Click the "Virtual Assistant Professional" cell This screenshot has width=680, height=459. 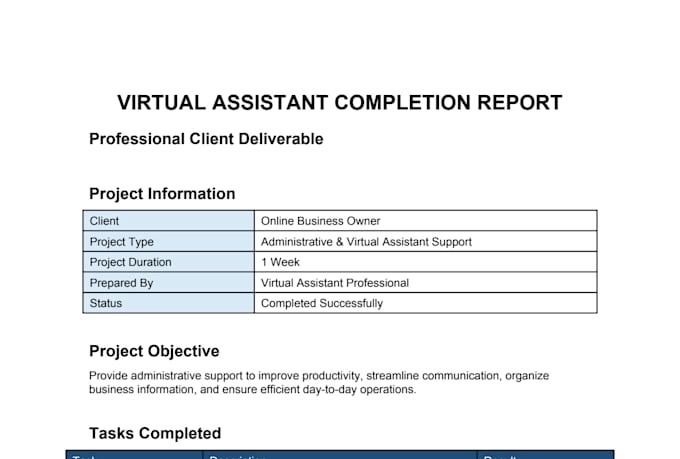tap(425, 282)
